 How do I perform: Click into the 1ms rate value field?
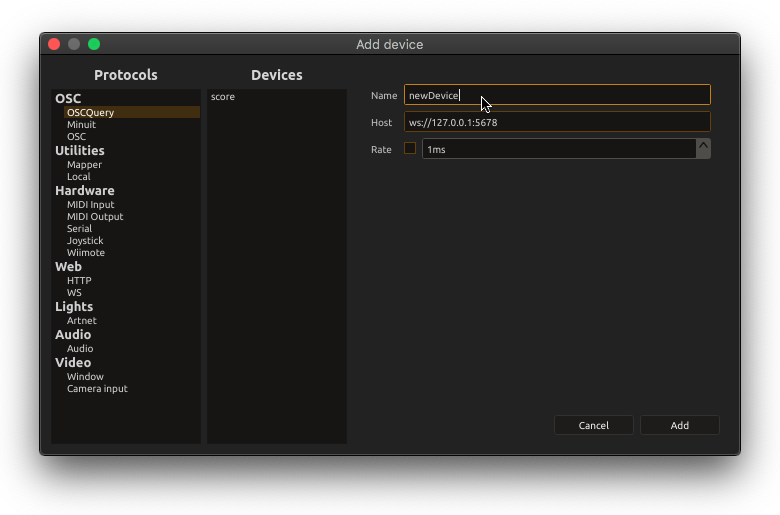tap(559, 149)
